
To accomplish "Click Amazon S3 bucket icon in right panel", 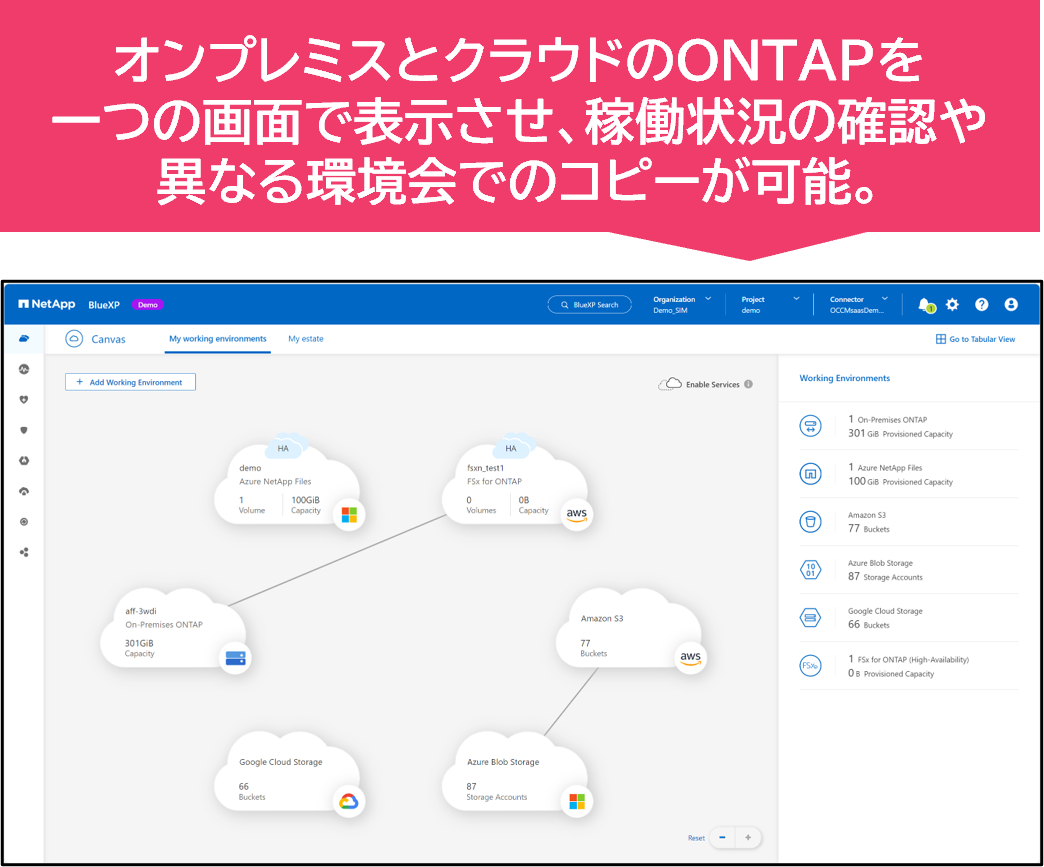I will (810, 522).
